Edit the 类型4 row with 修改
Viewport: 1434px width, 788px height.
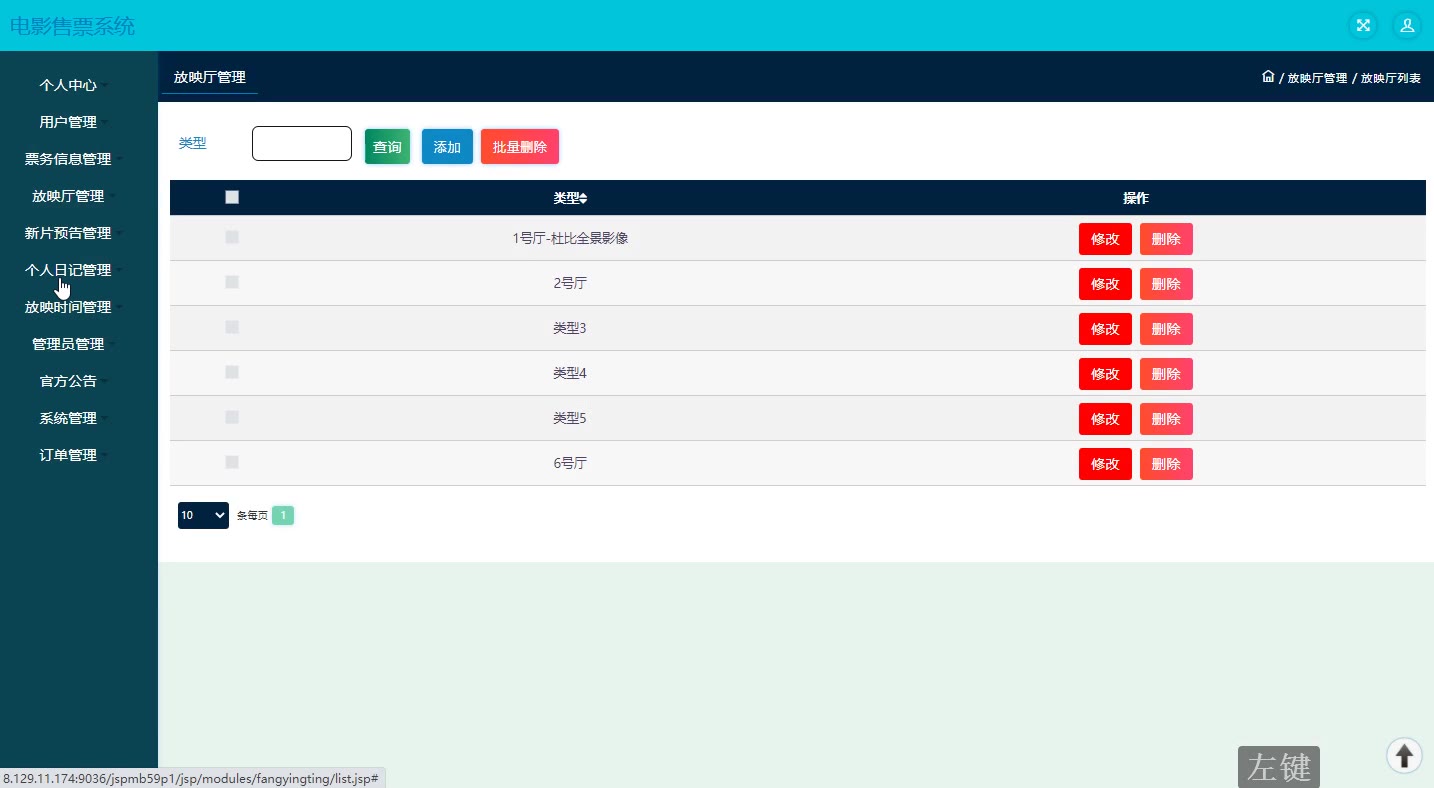pyautogui.click(x=1105, y=374)
